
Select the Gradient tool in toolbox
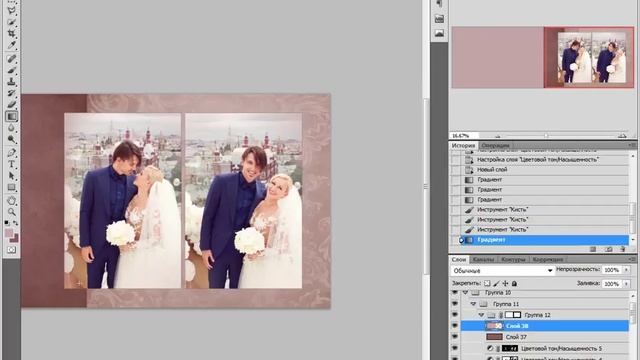click(x=11, y=116)
